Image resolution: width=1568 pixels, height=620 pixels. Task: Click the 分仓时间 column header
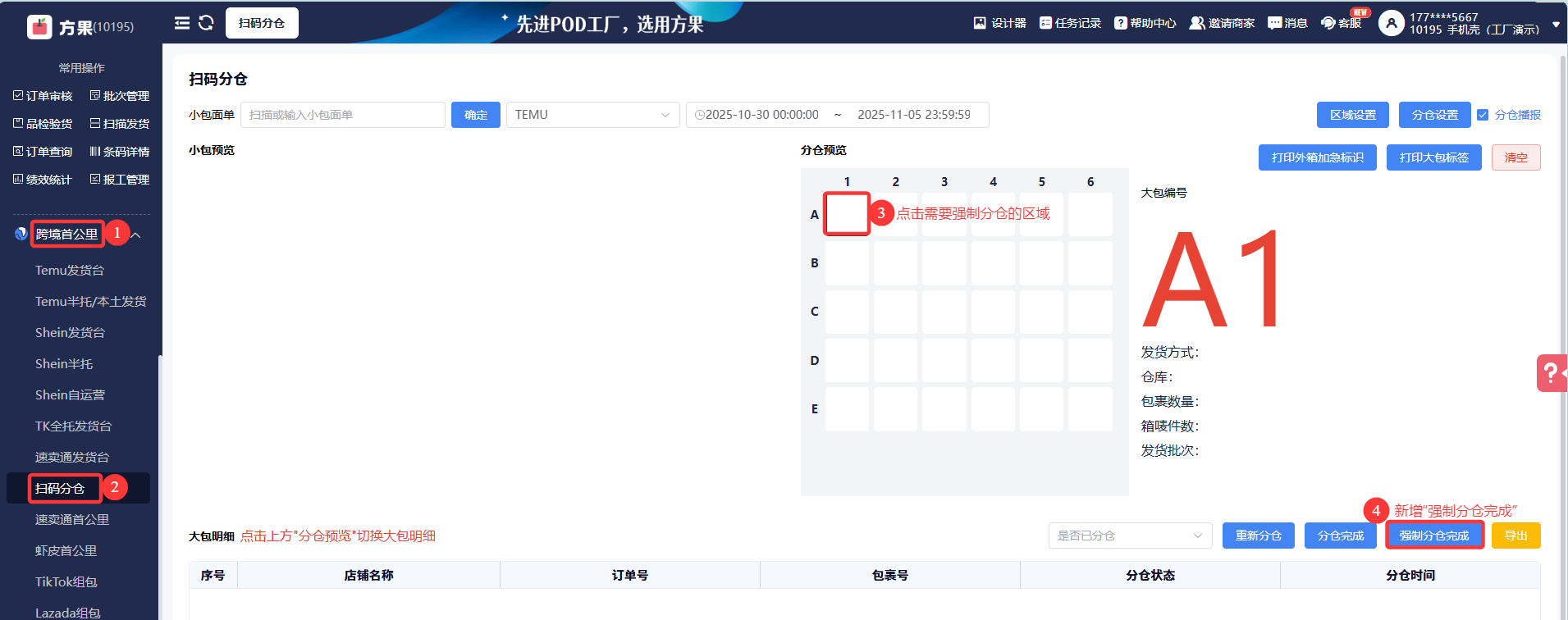click(x=1410, y=575)
